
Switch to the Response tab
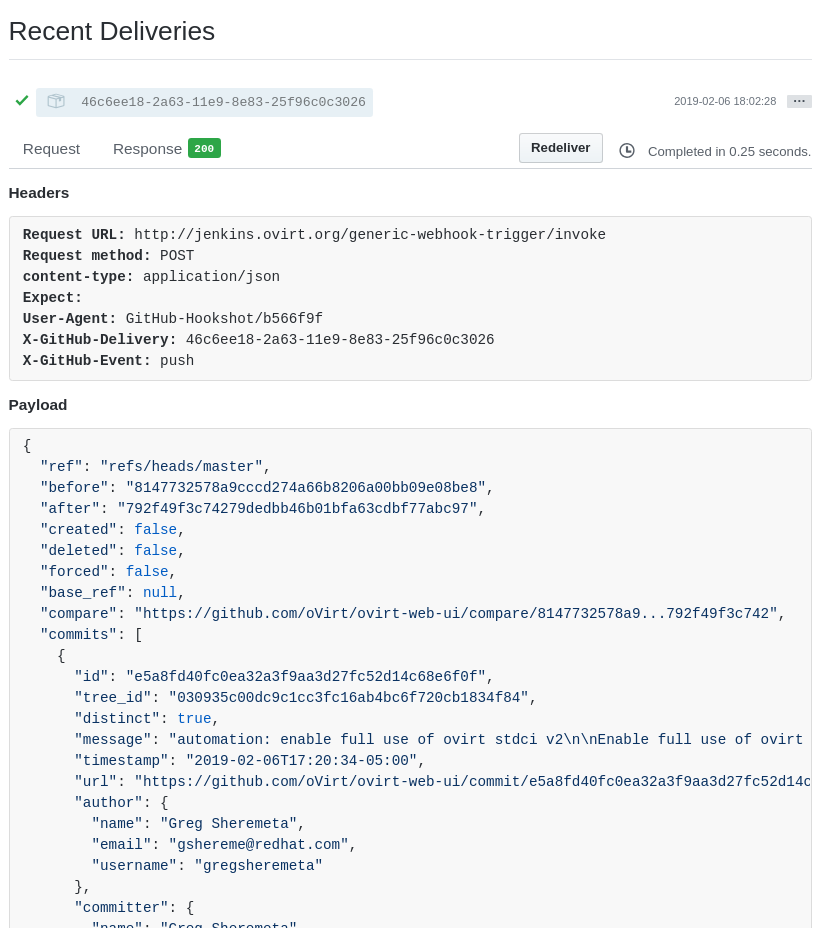click(147, 149)
